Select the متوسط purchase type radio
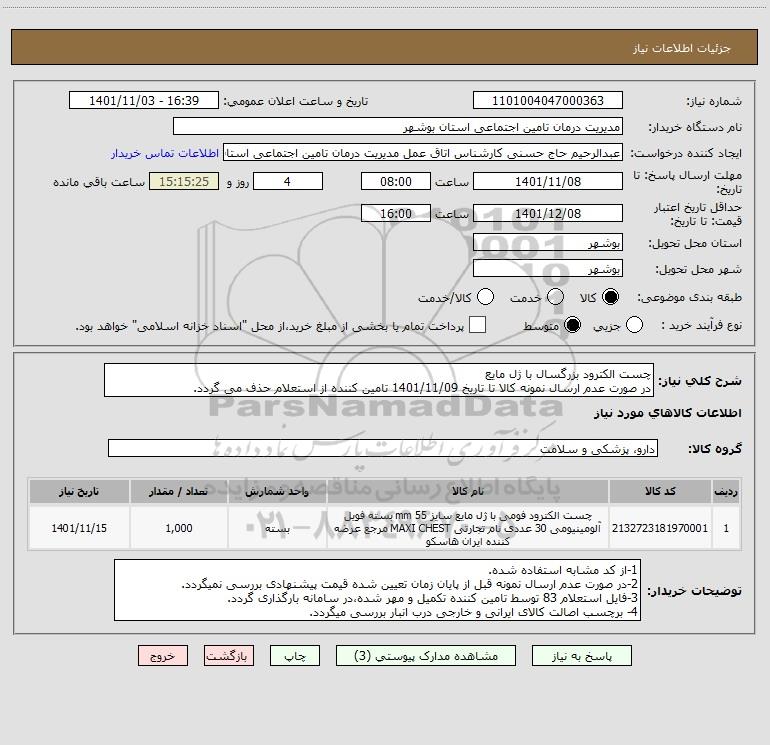 572,325
